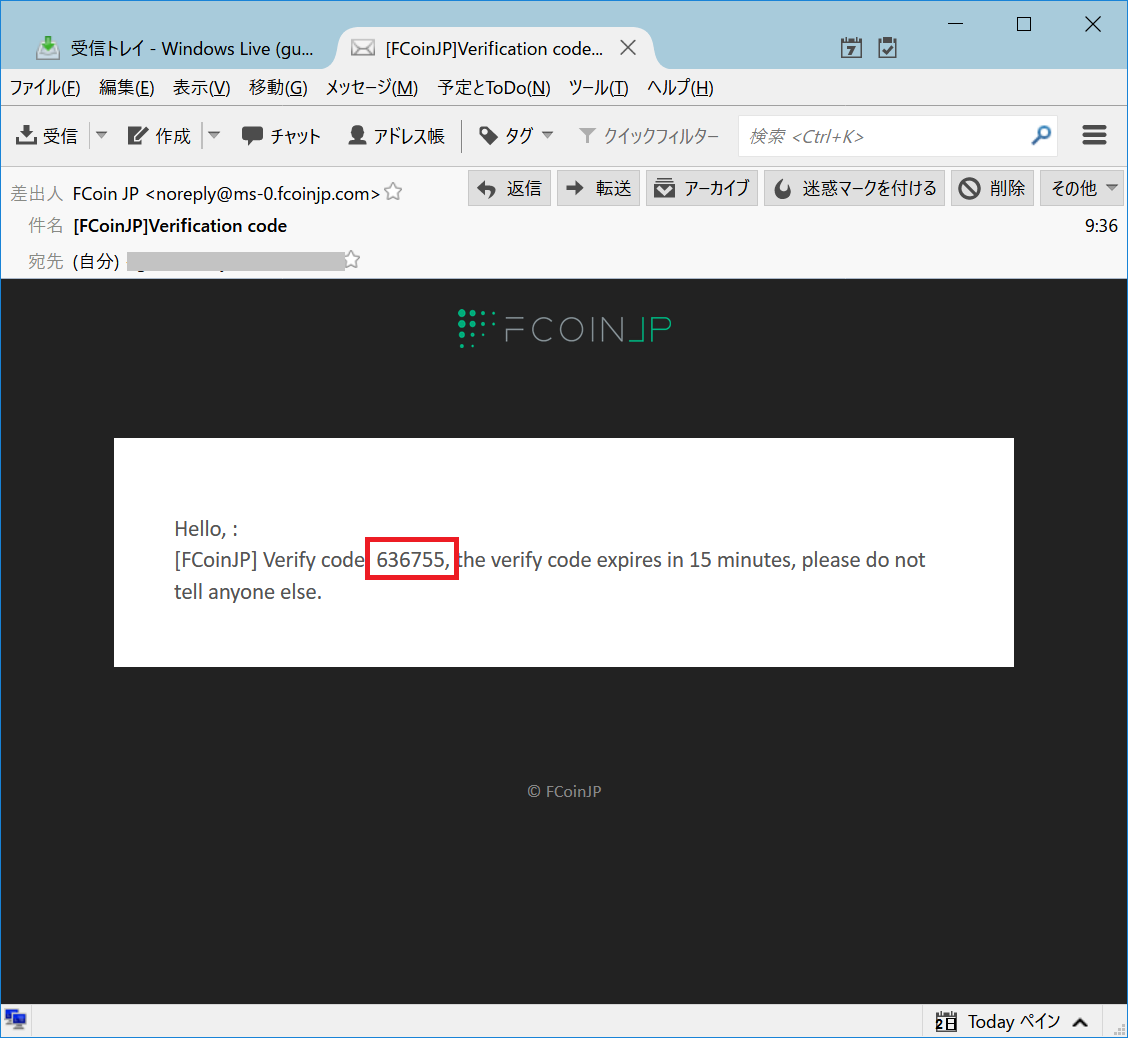Minimize the mail window
This screenshot has width=1128, height=1038.
click(x=955, y=24)
